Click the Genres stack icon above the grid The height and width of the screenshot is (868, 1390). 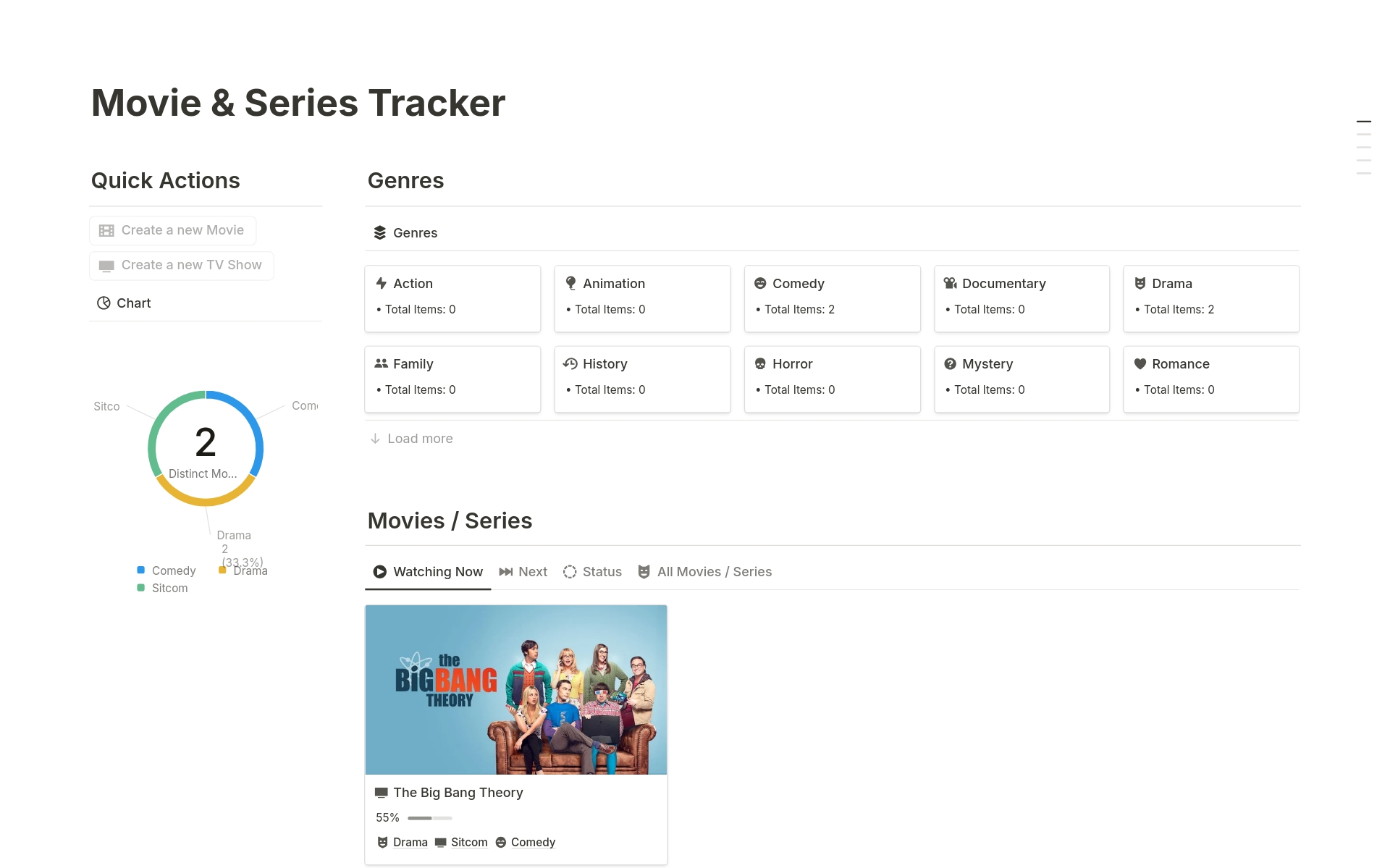pyautogui.click(x=379, y=232)
